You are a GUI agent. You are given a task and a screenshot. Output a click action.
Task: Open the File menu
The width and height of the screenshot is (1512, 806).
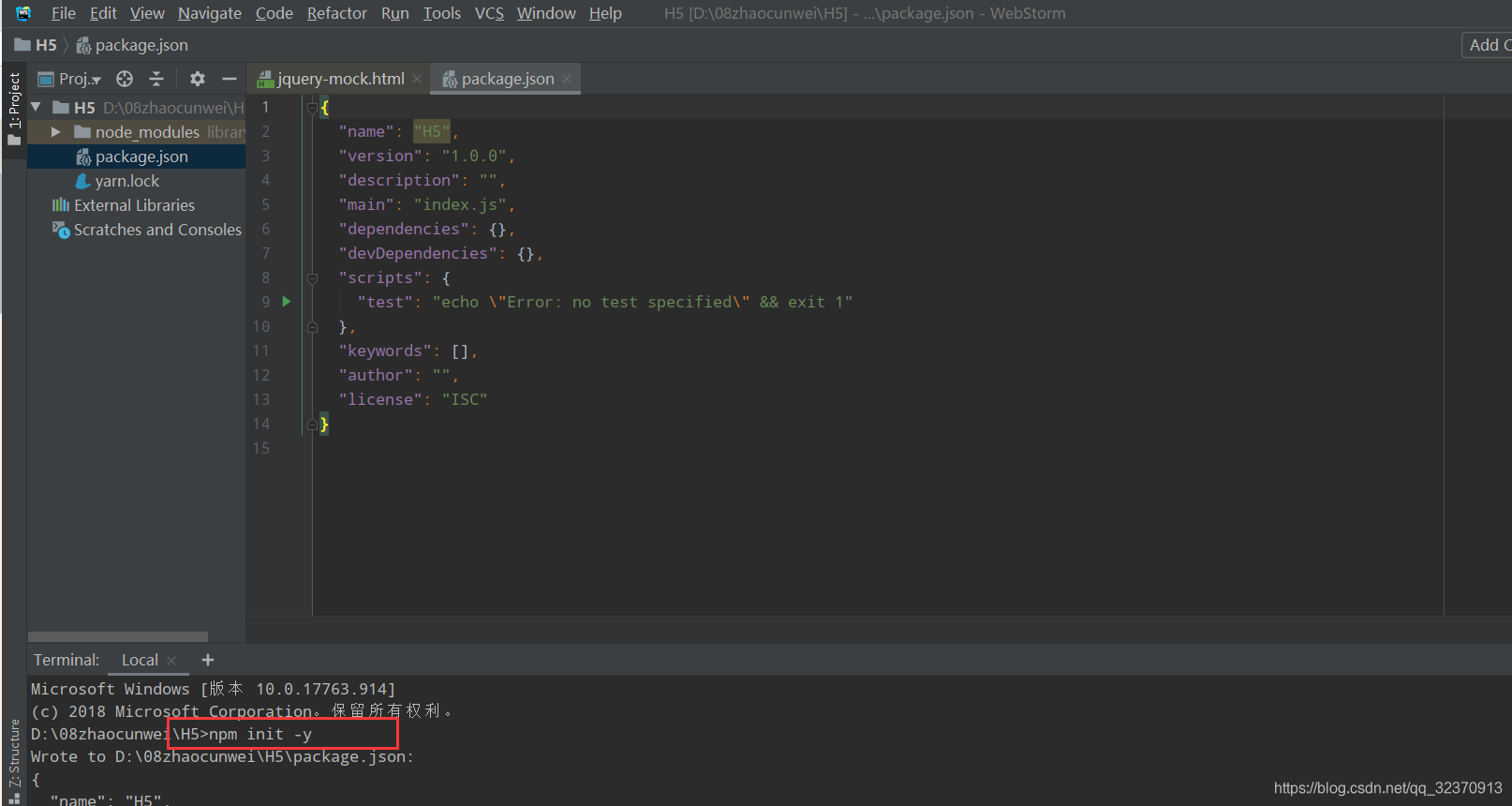pyautogui.click(x=63, y=13)
